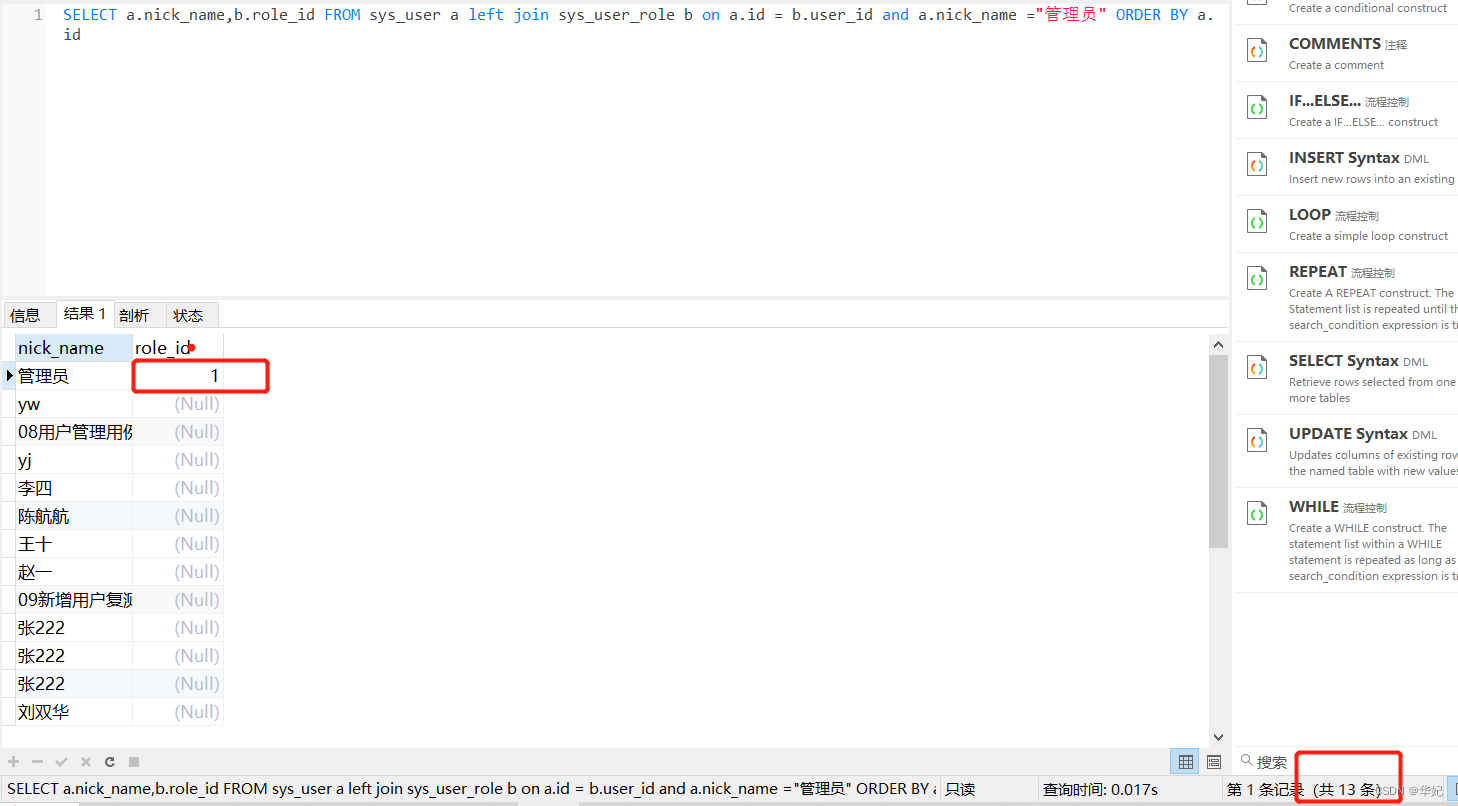
Task: Select the 刘双华 nick_name cell
Action: point(73,712)
